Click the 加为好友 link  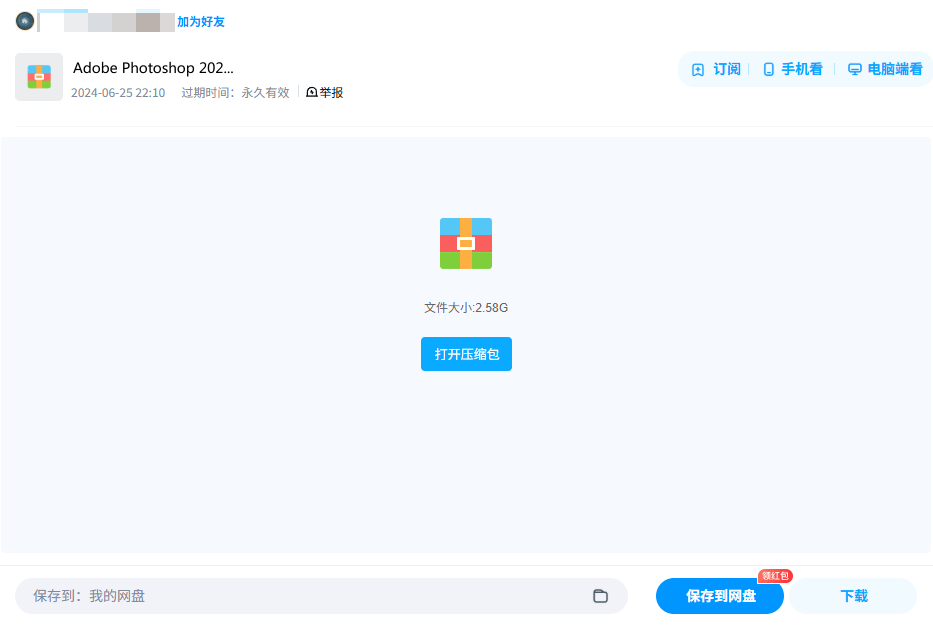(203, 20)
